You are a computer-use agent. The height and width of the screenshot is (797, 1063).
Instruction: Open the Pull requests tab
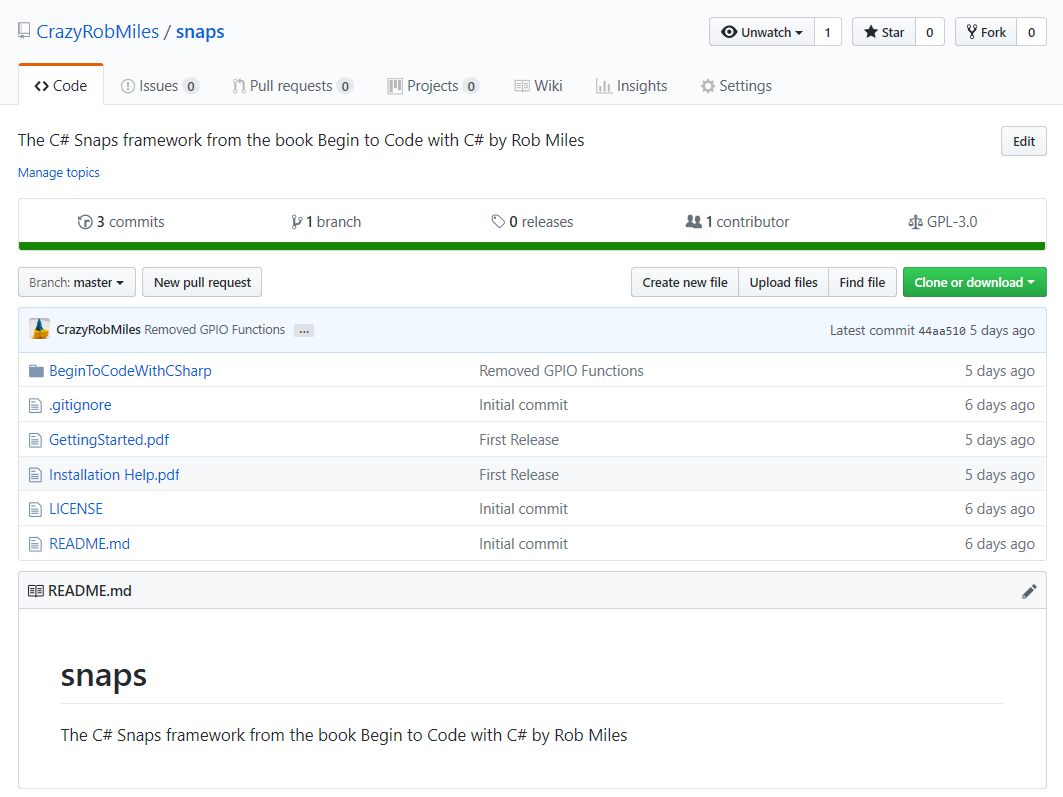coord(292,86)
